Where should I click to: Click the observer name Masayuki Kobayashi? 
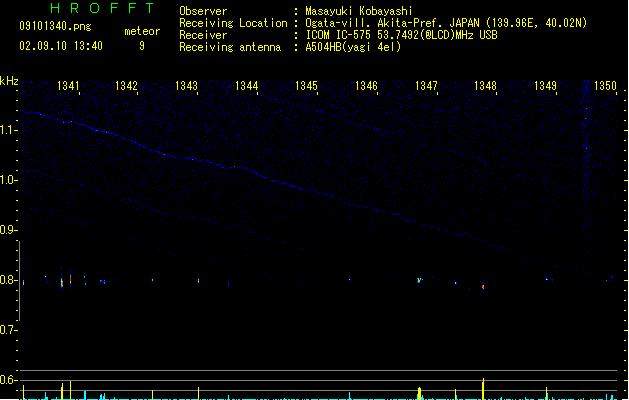pyautogui.click(x=359, y=11)
